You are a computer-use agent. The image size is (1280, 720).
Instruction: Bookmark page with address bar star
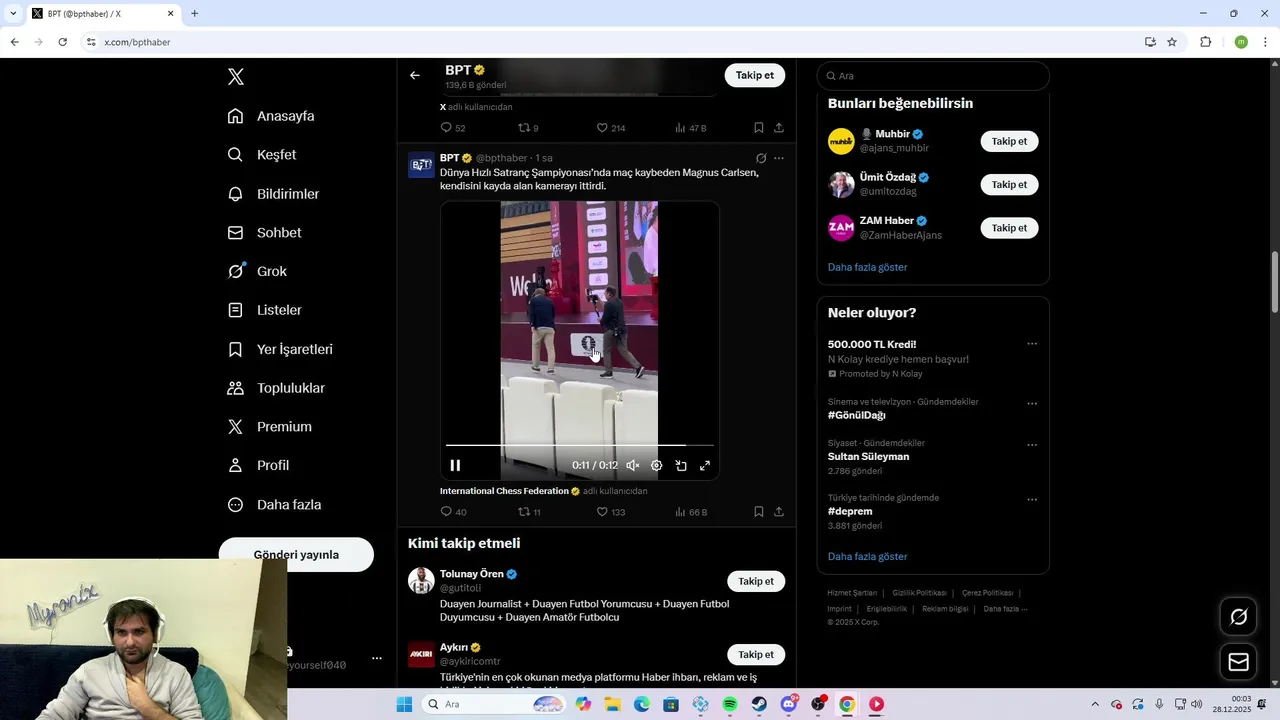(x=1172, y=42)
